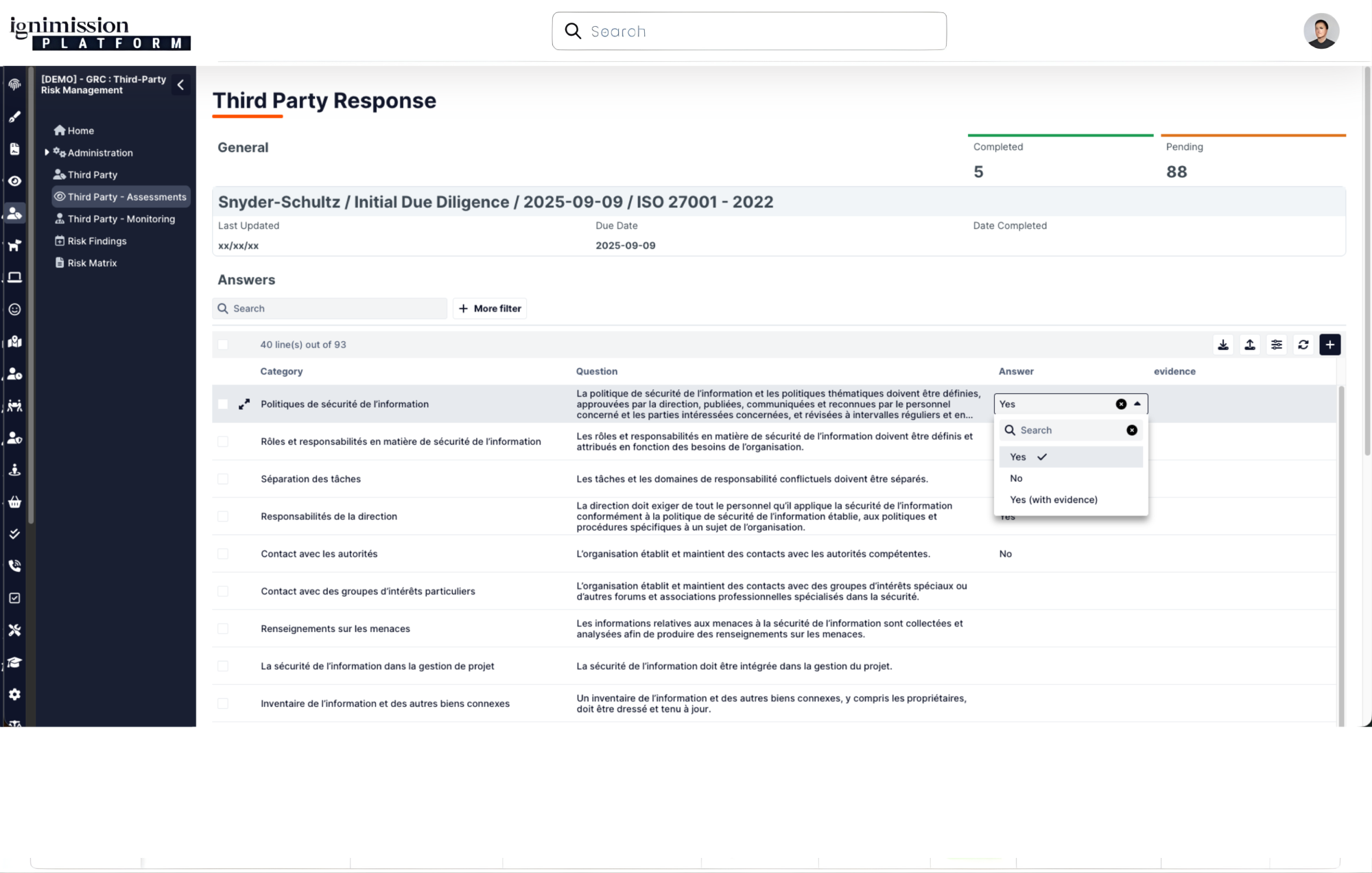Open the column settings sliders icon
Viewport: 1372px width, 873px height.
coord(1277,345)
